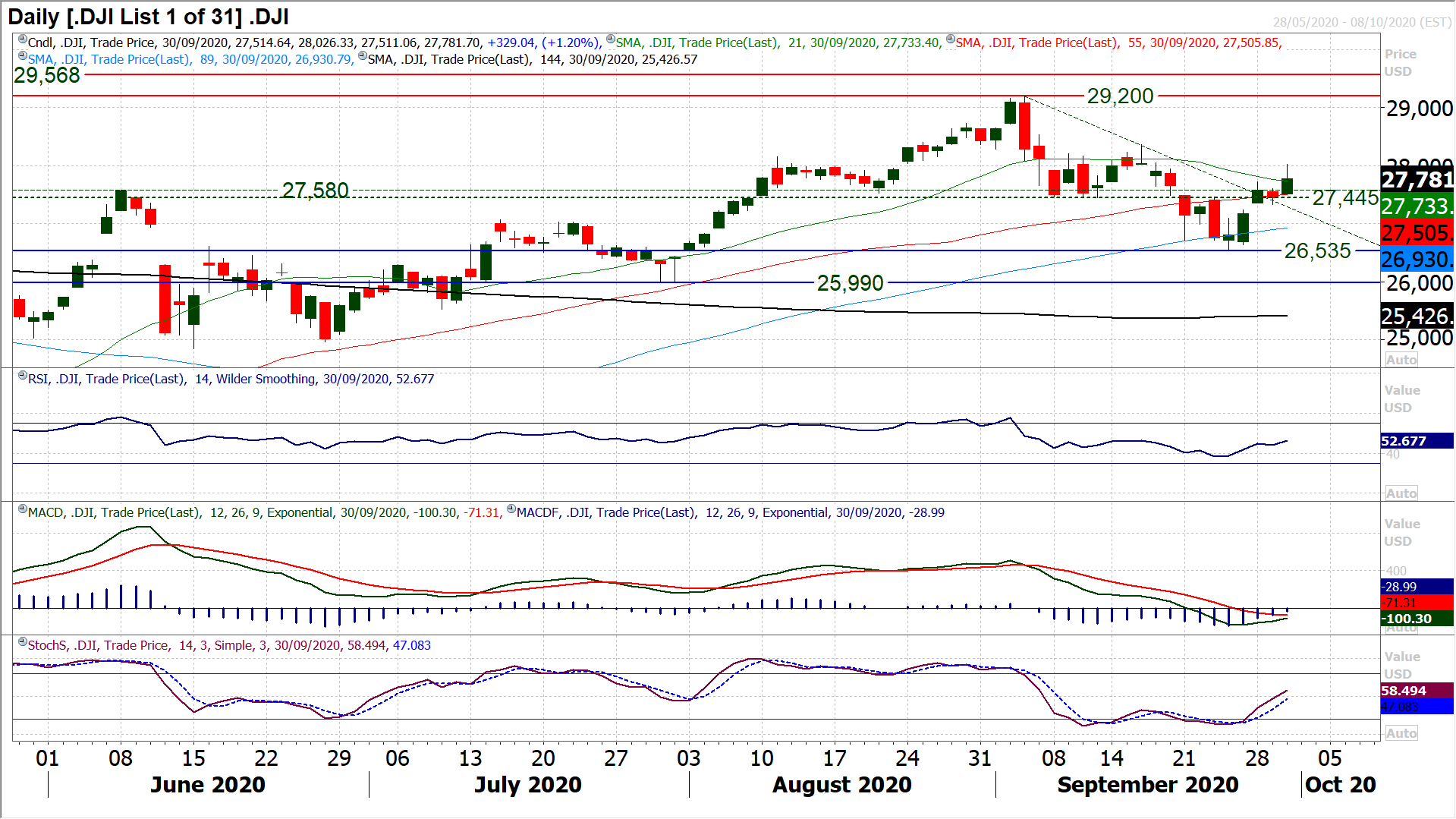Click the MACD indicator marker icon

point(23,509)
